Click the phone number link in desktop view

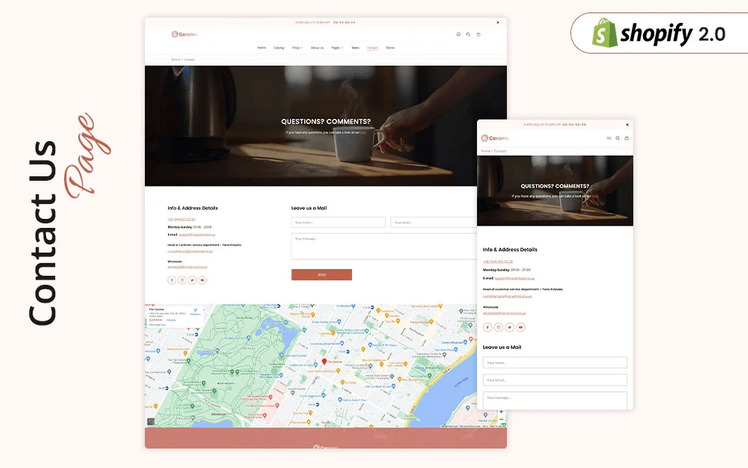tap(181, 219)
